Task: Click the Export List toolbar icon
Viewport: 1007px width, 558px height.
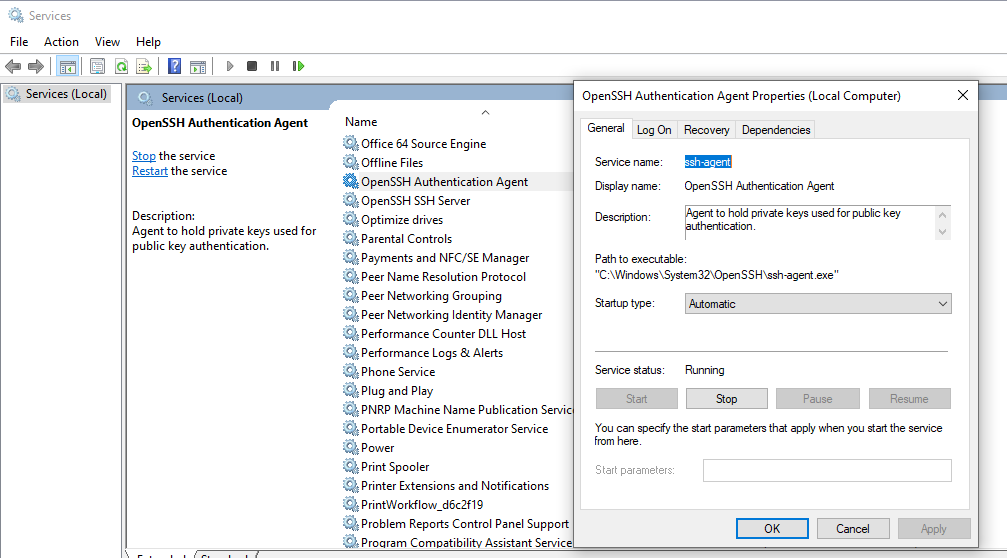Action: point(144,66)
